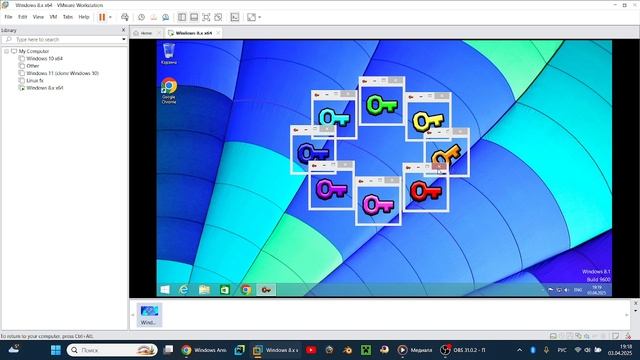
Task: Launch Internet Explorer from guest taskbar
Action: coord(184,289)
